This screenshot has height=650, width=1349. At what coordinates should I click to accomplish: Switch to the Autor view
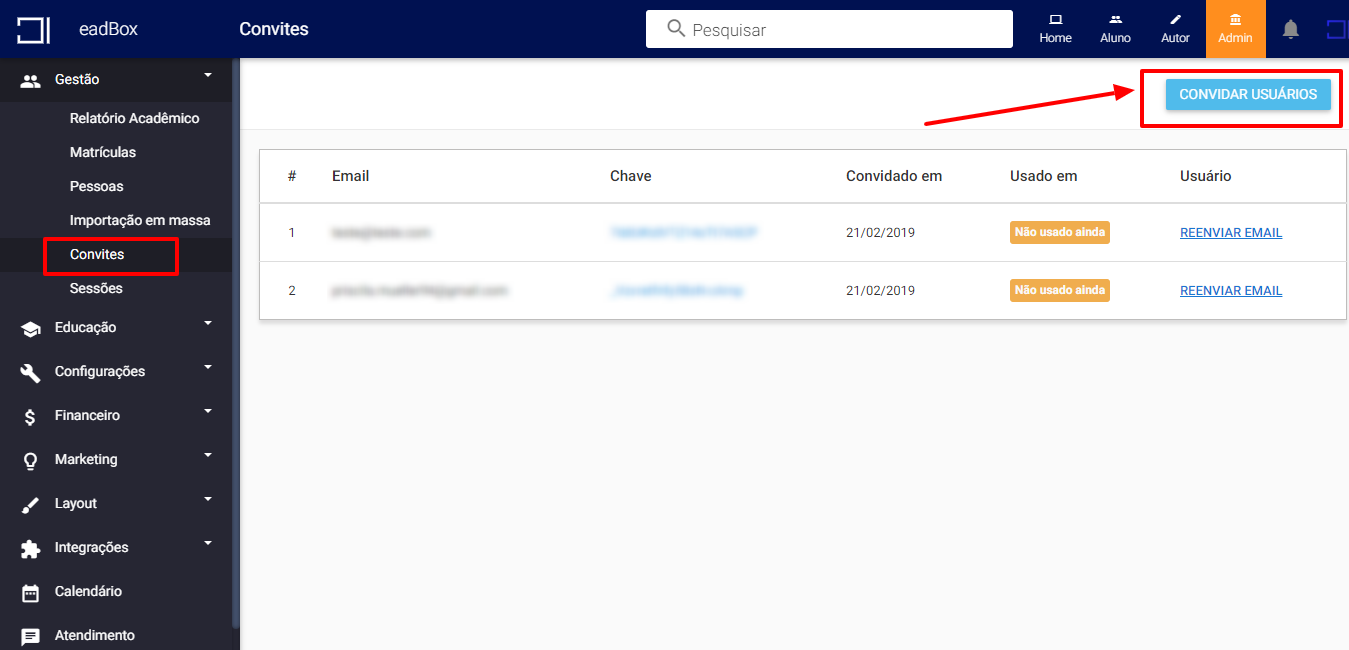click(1175, 29)
